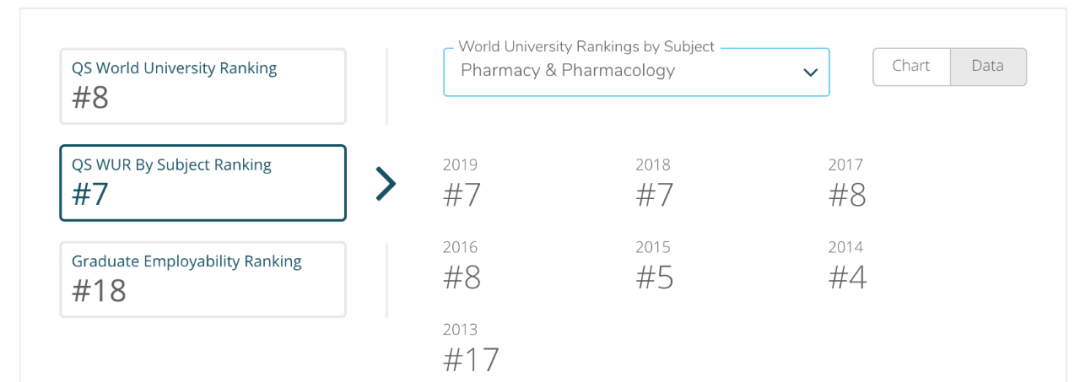Open the subject dropdown caret arrow
1080x382 pixels.
[810, 72]
